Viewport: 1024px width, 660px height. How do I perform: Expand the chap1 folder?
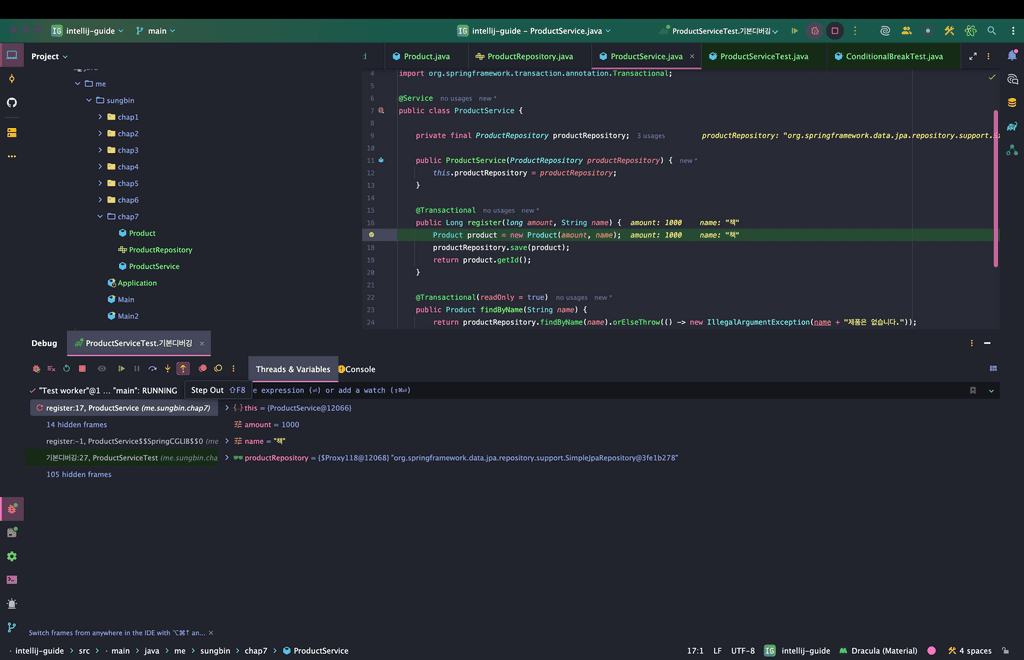[100, 117]
